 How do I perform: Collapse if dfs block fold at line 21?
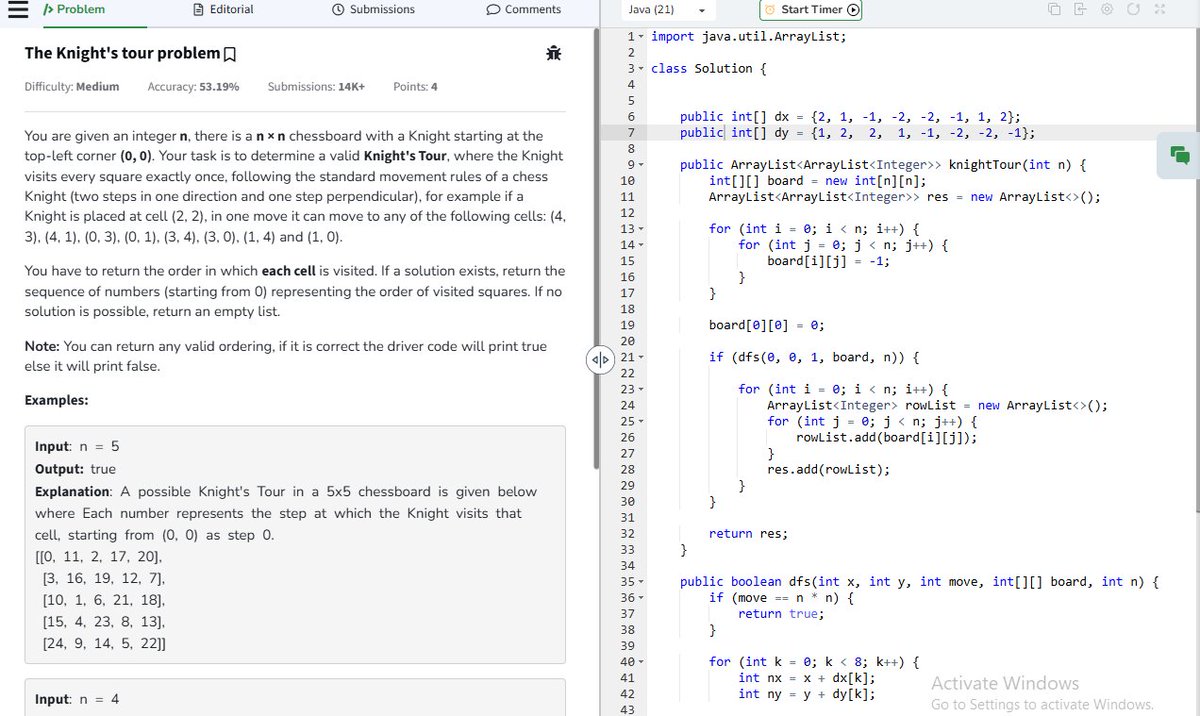point(640,357)
